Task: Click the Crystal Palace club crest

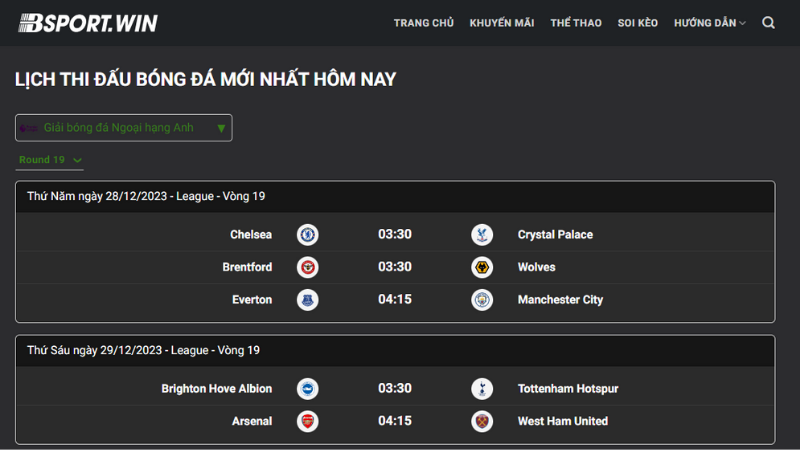Action: [x=482, y=235]
